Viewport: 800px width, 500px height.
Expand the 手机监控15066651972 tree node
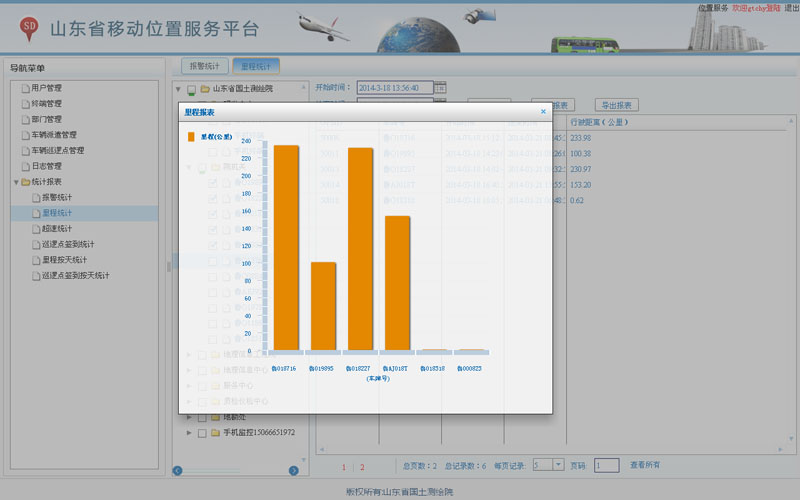click(x=189, y=433)
